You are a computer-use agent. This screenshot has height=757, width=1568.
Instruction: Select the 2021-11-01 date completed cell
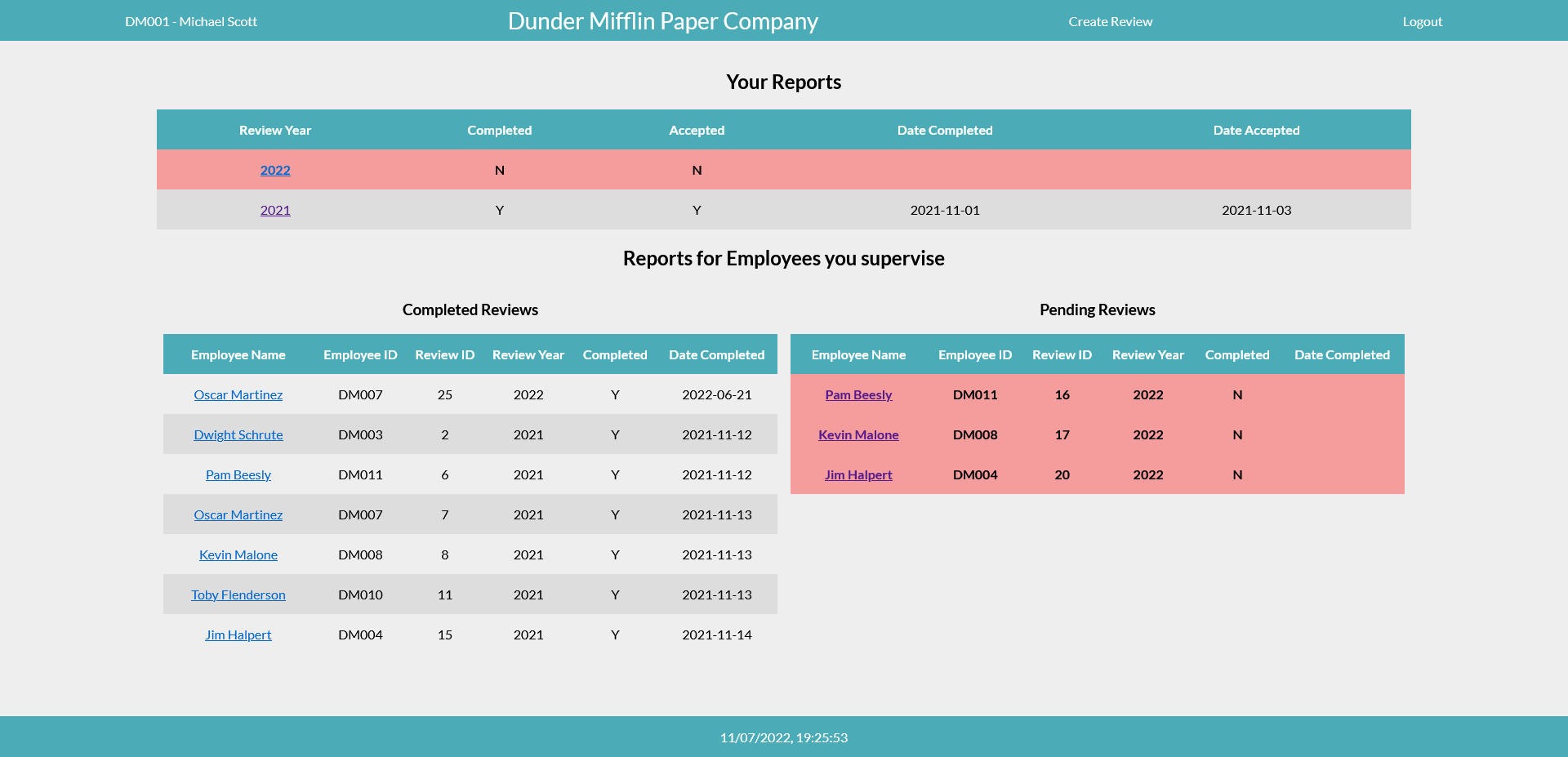pos(945,210)
